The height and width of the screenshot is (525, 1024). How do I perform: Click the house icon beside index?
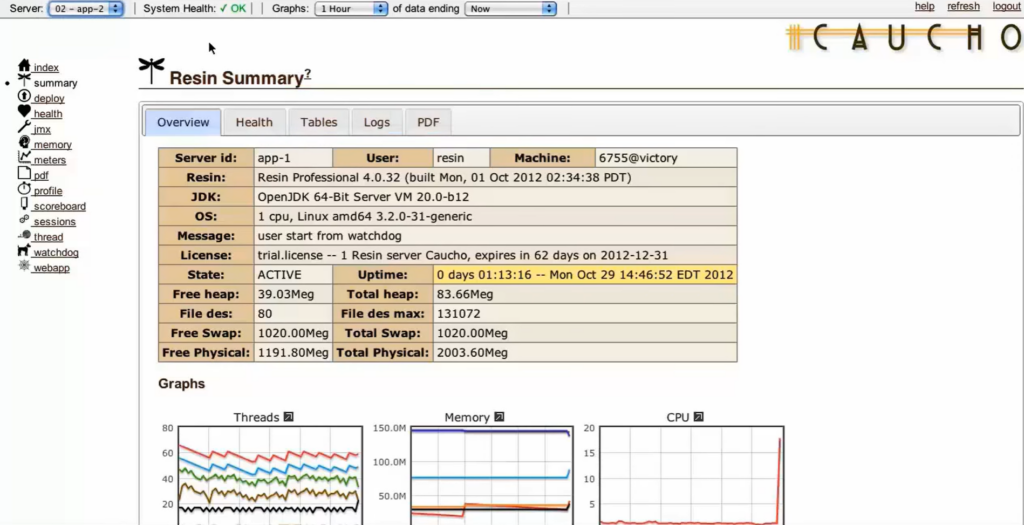click(24, 65)
